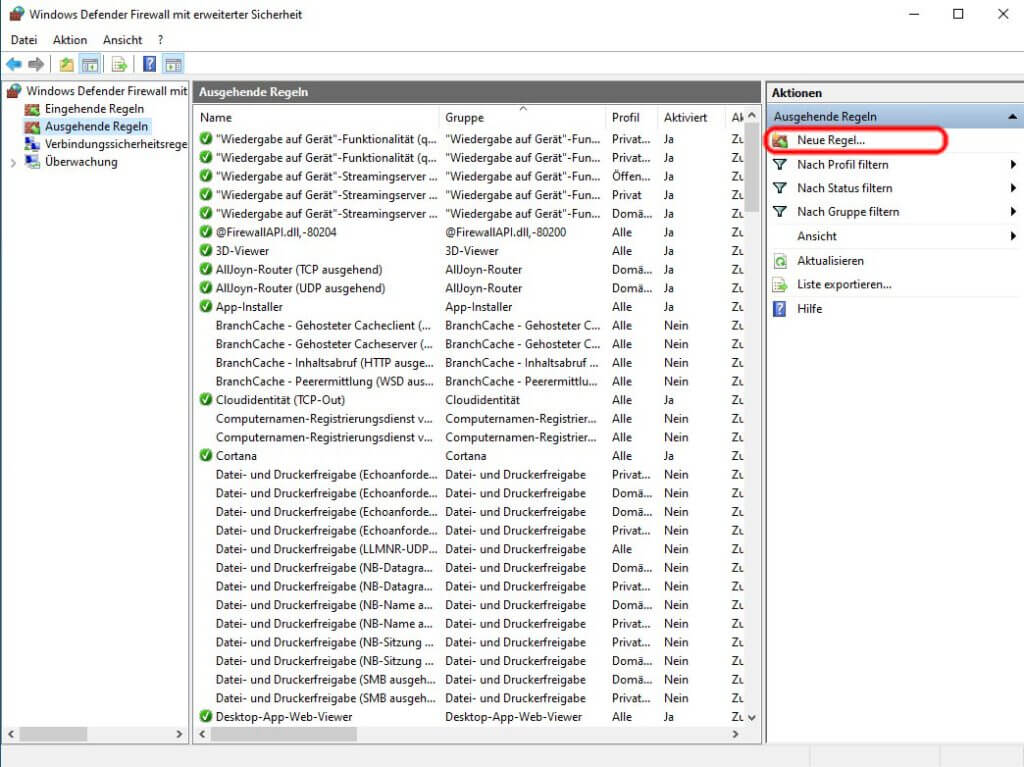Click the tree pane scroll-left arrow

click(x=10, y=734)
